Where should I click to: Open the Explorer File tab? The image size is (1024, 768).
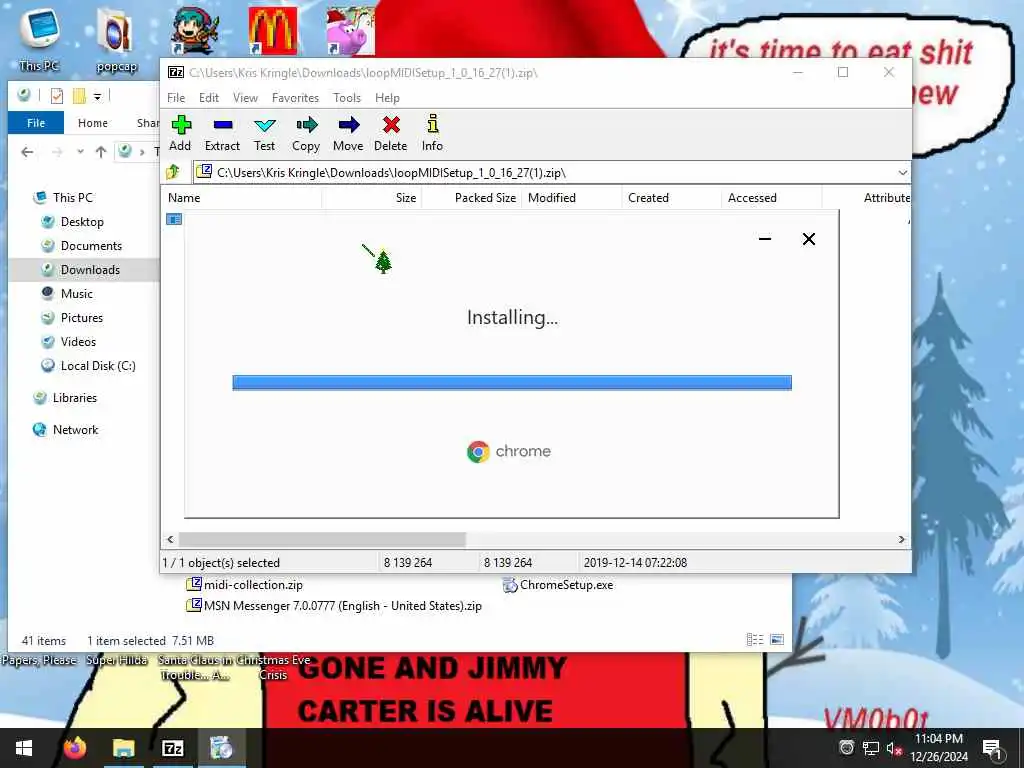click(36, 123)
